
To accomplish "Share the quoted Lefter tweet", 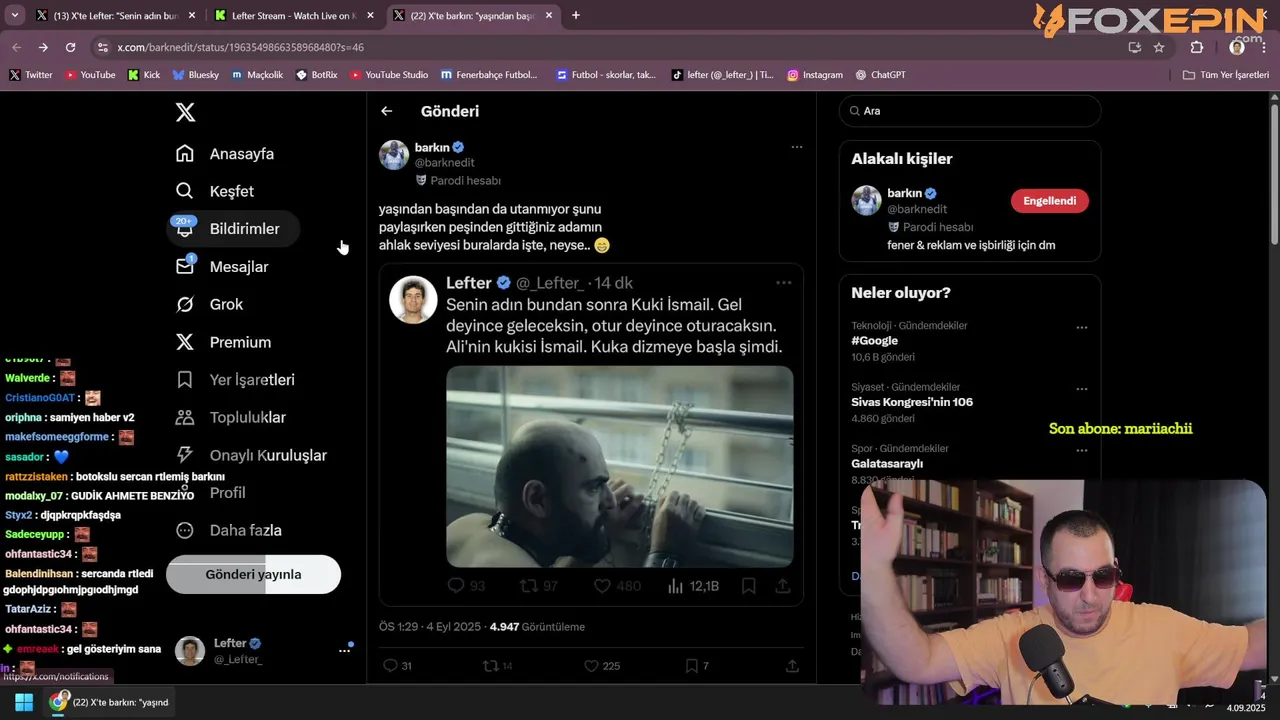I will pos(783,586).
